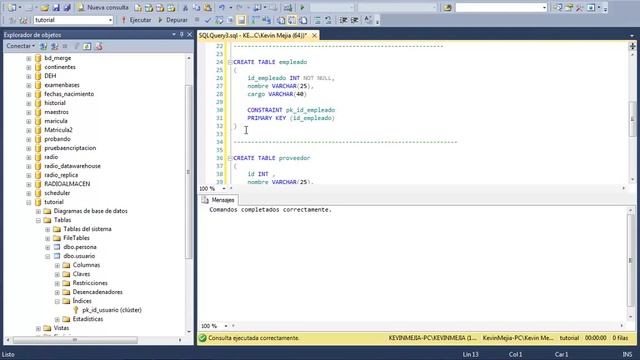Click the 'Comandos completados correctamente.' message
The height and width of the screenshot is (360, 640).
point(270,210)
